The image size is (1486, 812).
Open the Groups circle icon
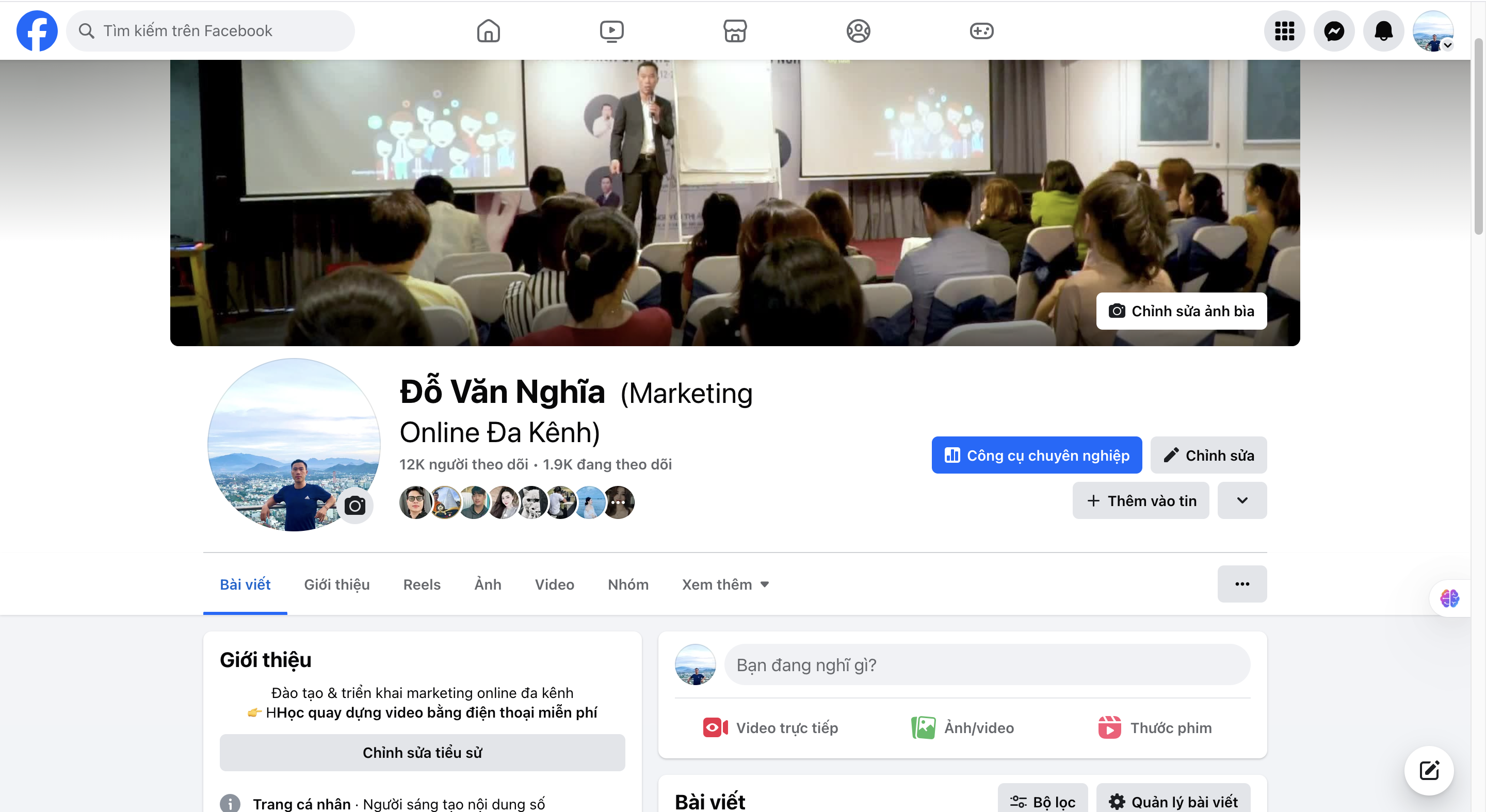pyautogui.click(x=859, y=30)
